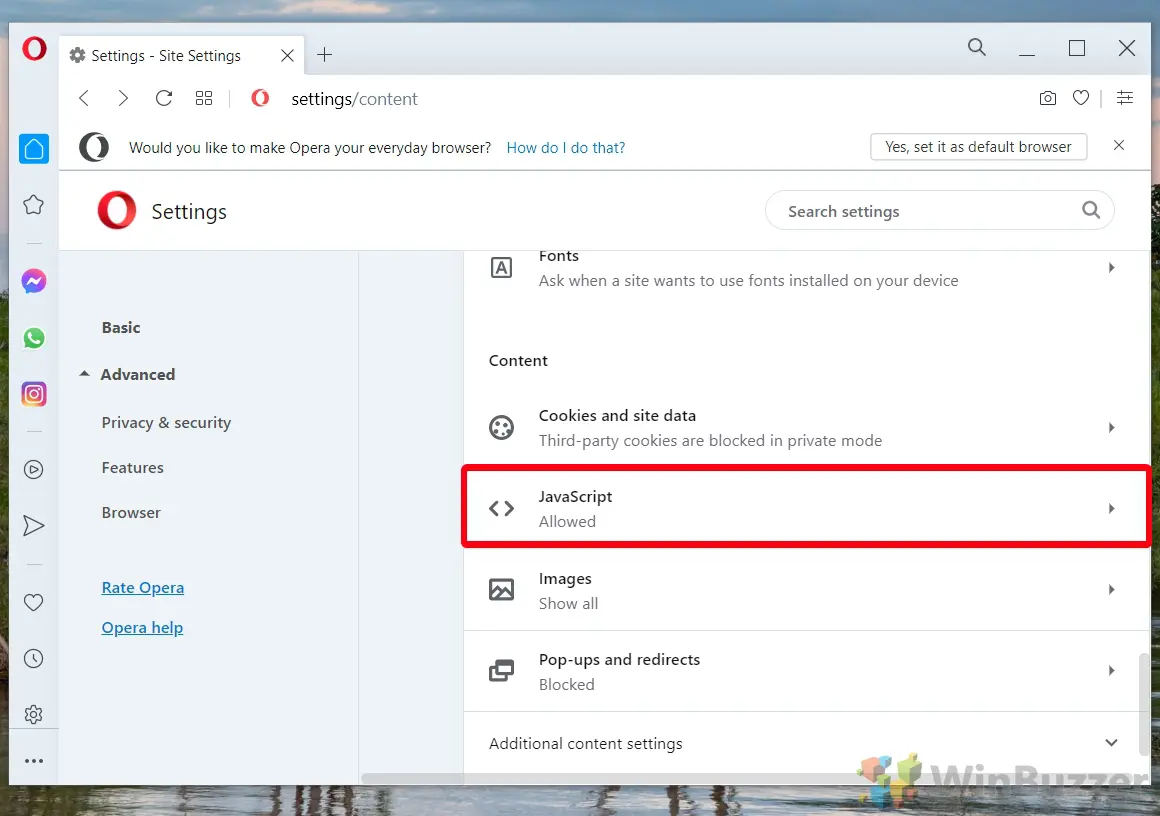Open WhatsApp from the sidebar
The height and width of the screenshot is (816, 1160).
tap(34, 338)
